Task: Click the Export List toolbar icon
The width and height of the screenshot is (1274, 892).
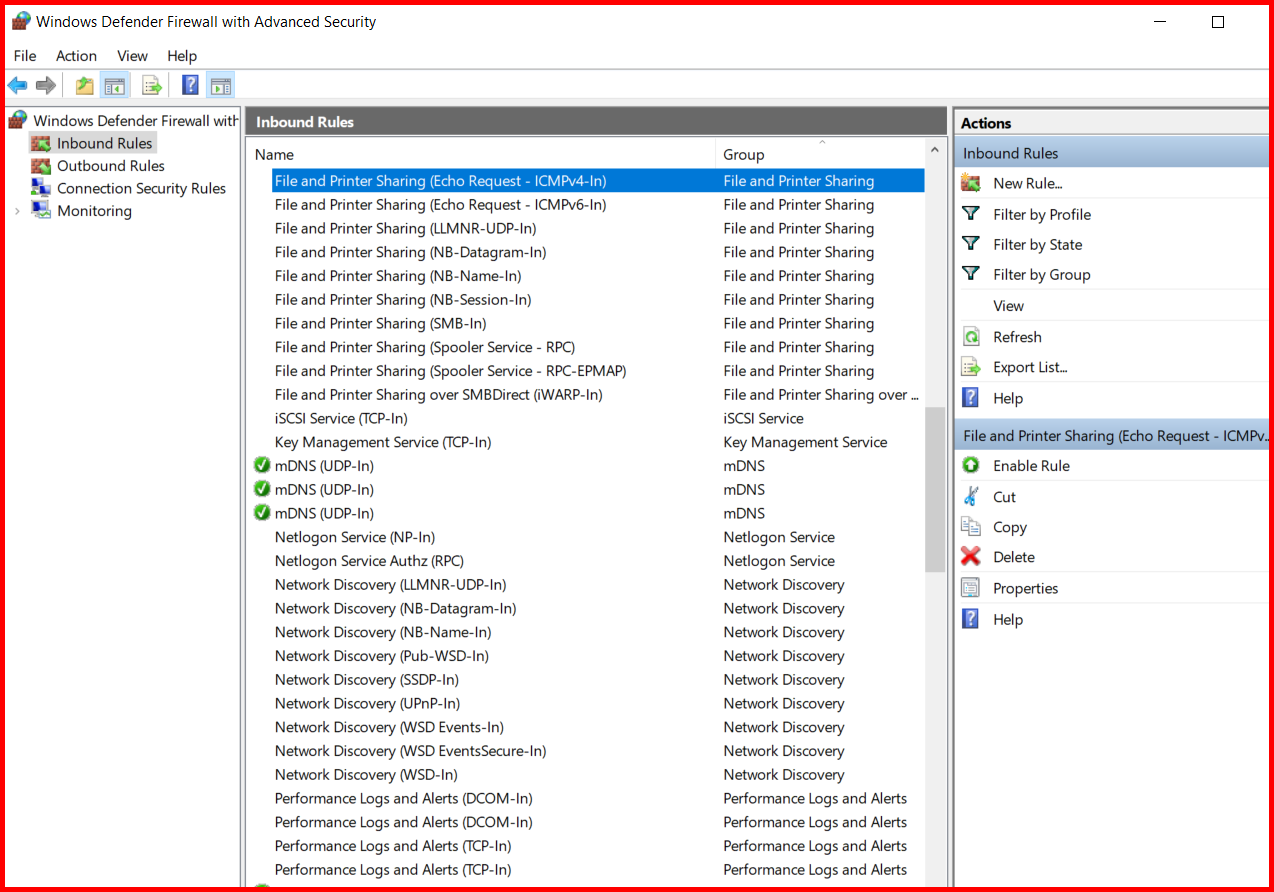Action: 151,85
